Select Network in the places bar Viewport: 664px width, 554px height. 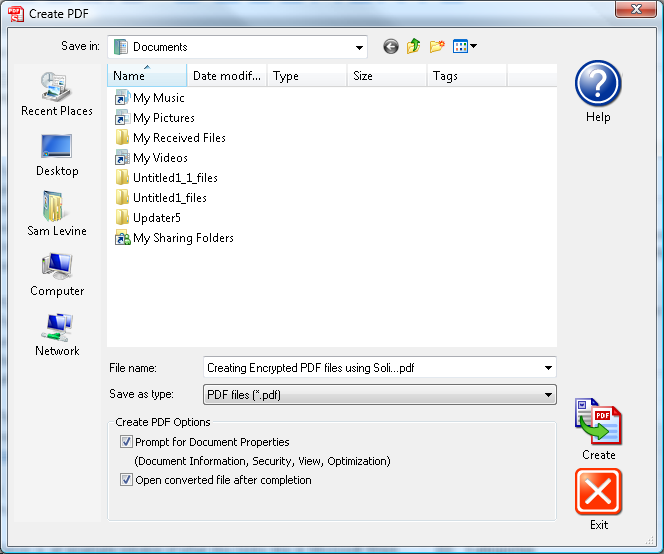pyautogui.click(x=57, y=335)
